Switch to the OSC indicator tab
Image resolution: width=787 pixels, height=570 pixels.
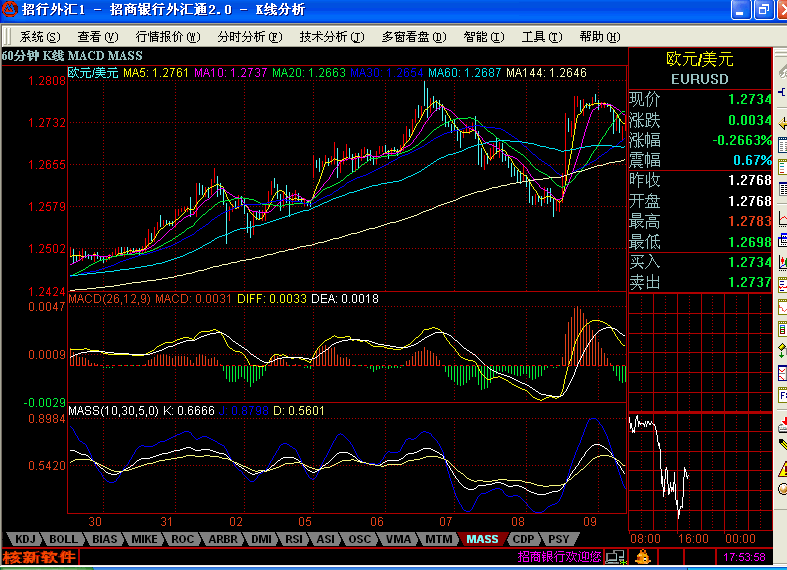click(x=359, y=539)
